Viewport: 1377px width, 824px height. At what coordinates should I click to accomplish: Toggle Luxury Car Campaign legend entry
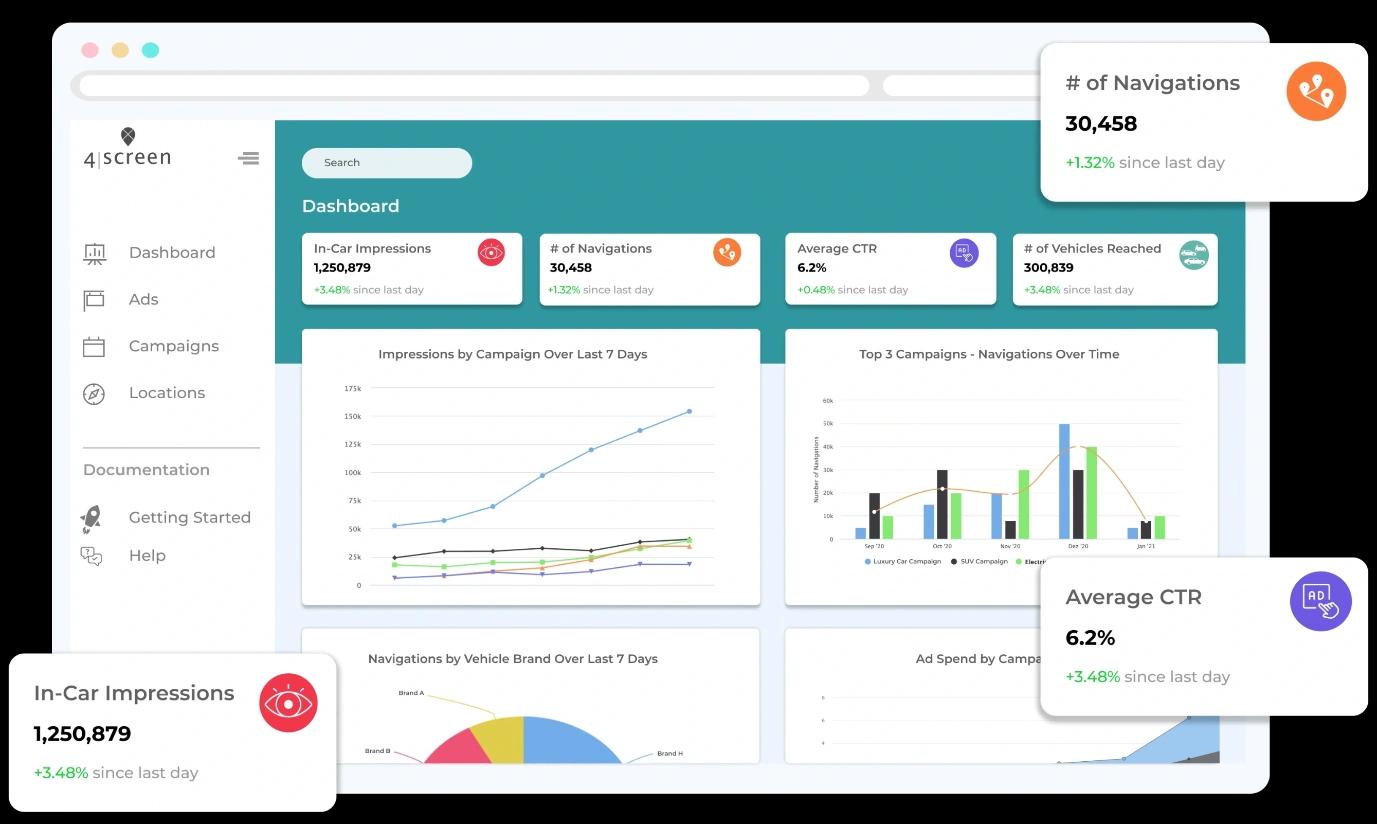[x=903, y=562]
